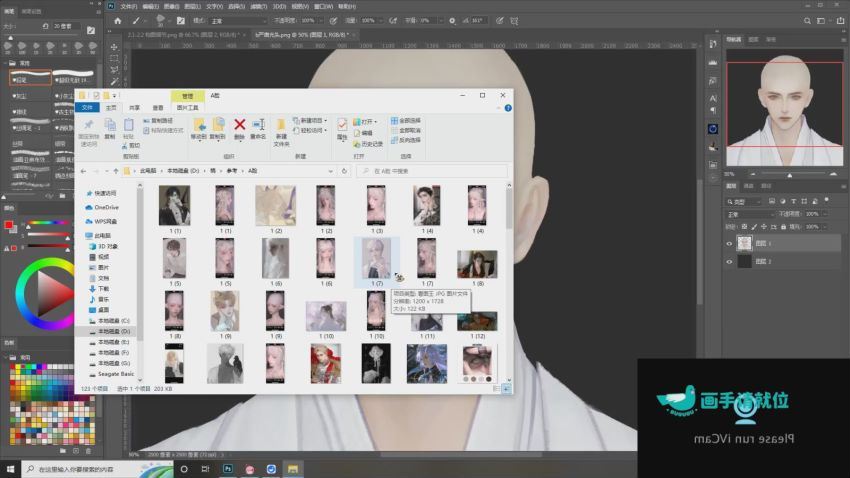Click the History button in Explorer ribbon
850x478 pixels.
click(x=368, y=144)
